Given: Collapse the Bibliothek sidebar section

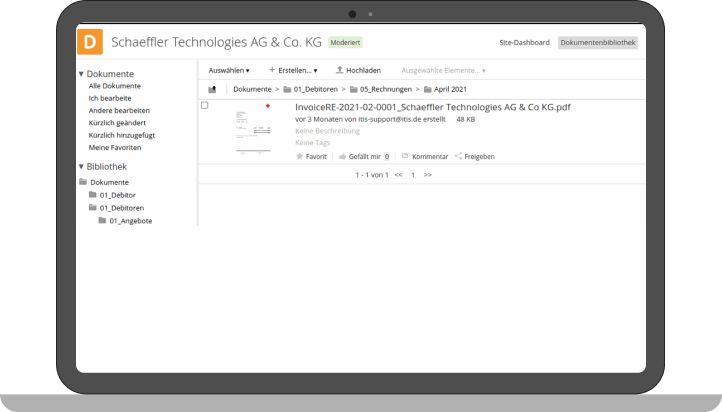Looking at the screenshot, I should click(81, 166).
